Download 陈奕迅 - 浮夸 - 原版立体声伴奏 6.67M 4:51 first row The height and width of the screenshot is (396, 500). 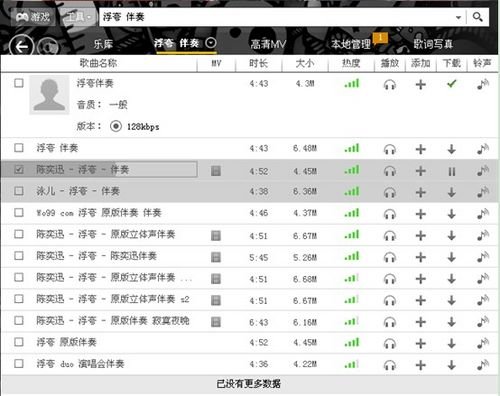tap(452, 235)
